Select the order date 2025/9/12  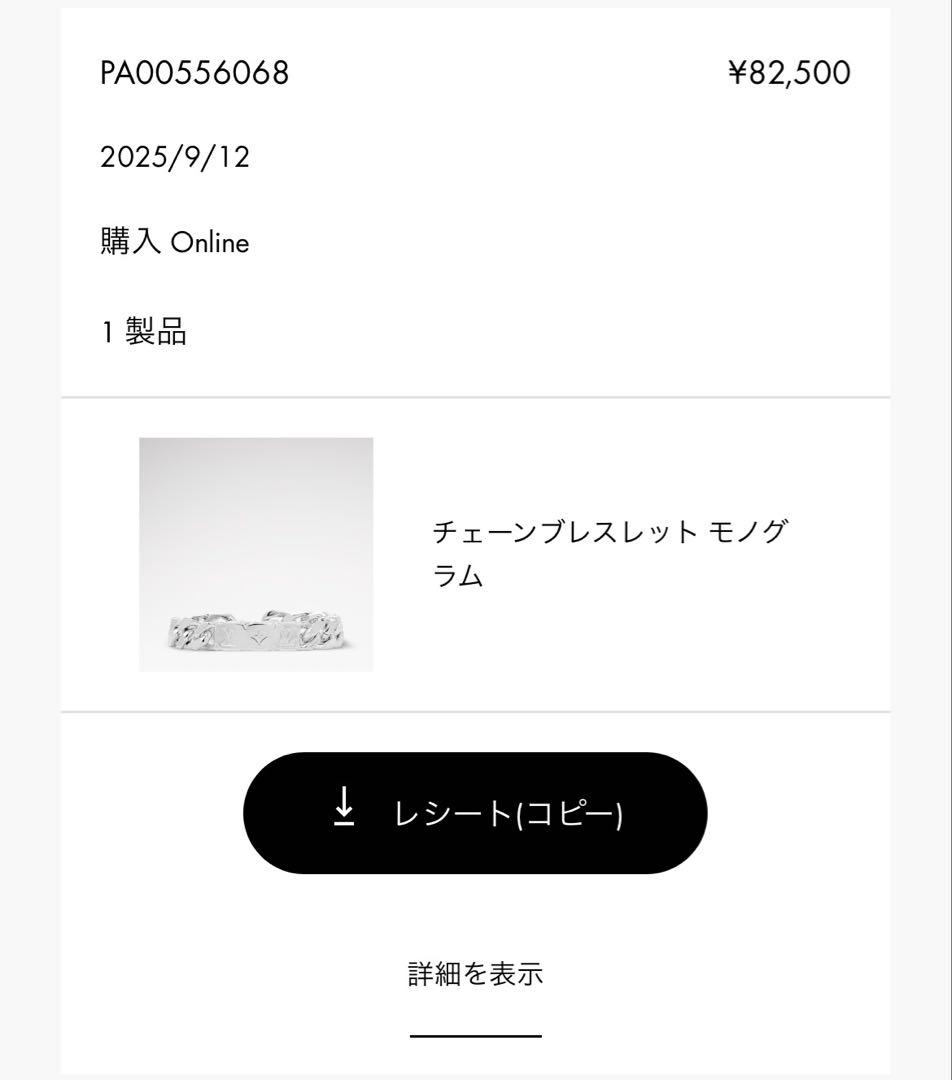pos(175,157)
